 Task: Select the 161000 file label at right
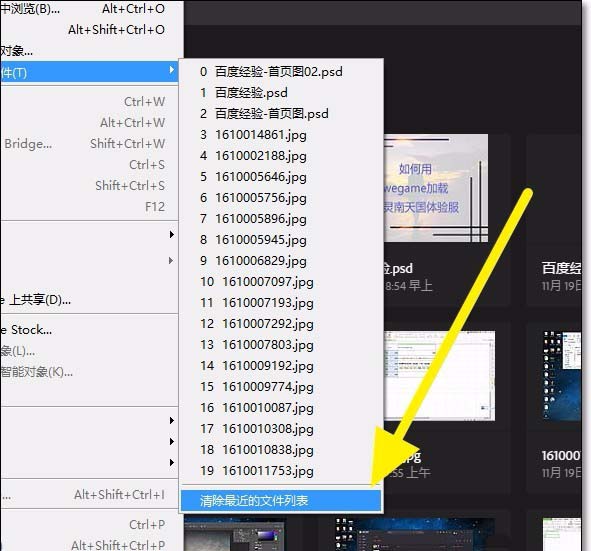point(561,456)
